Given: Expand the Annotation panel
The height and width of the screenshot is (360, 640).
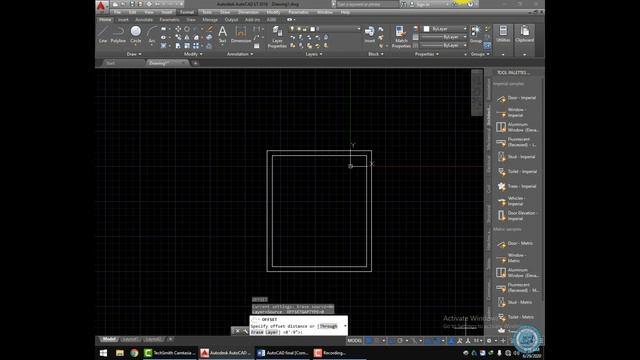Looking at the screenshot, I should pyautogui.click(x=240, y=54).
